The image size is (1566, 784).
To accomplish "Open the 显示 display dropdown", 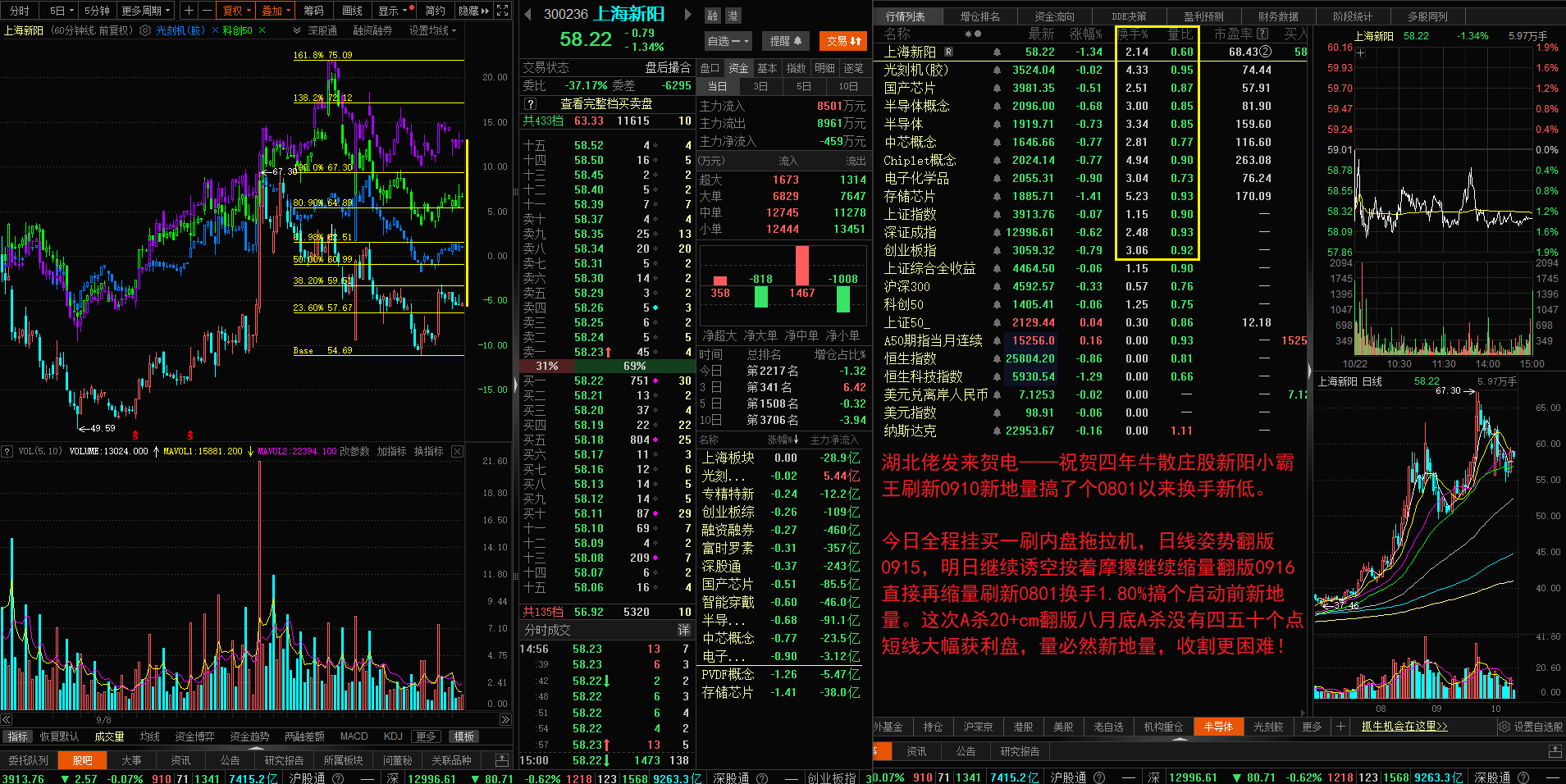I will point(393,11).
